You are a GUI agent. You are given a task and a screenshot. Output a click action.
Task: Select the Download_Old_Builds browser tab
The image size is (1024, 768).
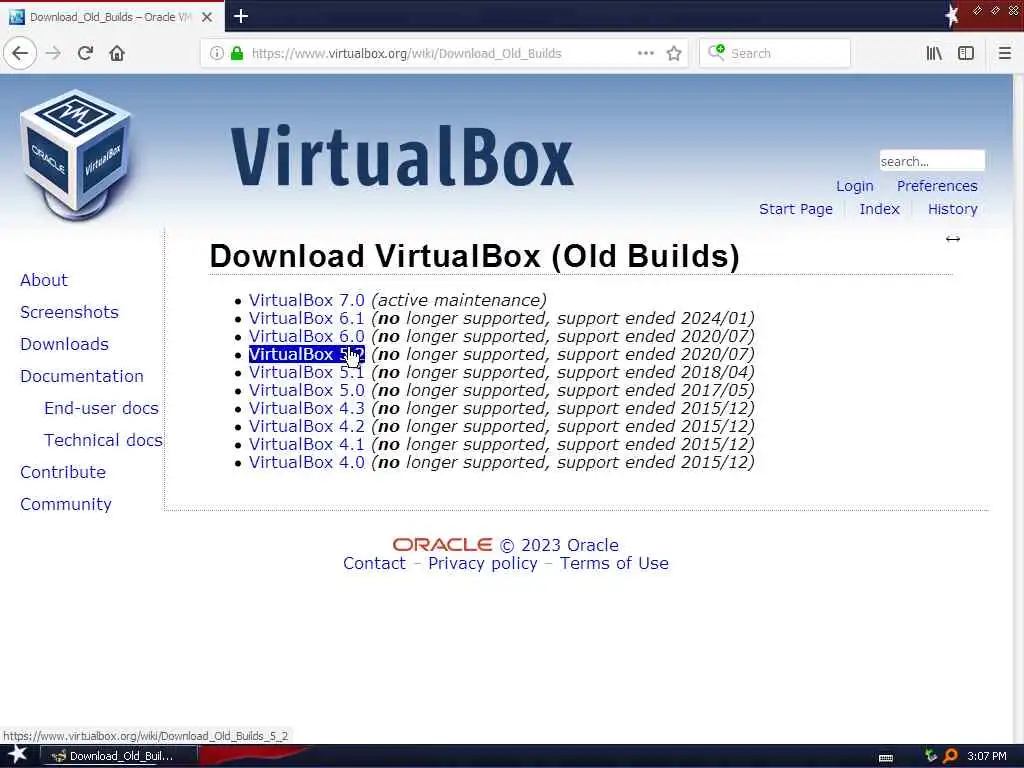pos(112,17)
